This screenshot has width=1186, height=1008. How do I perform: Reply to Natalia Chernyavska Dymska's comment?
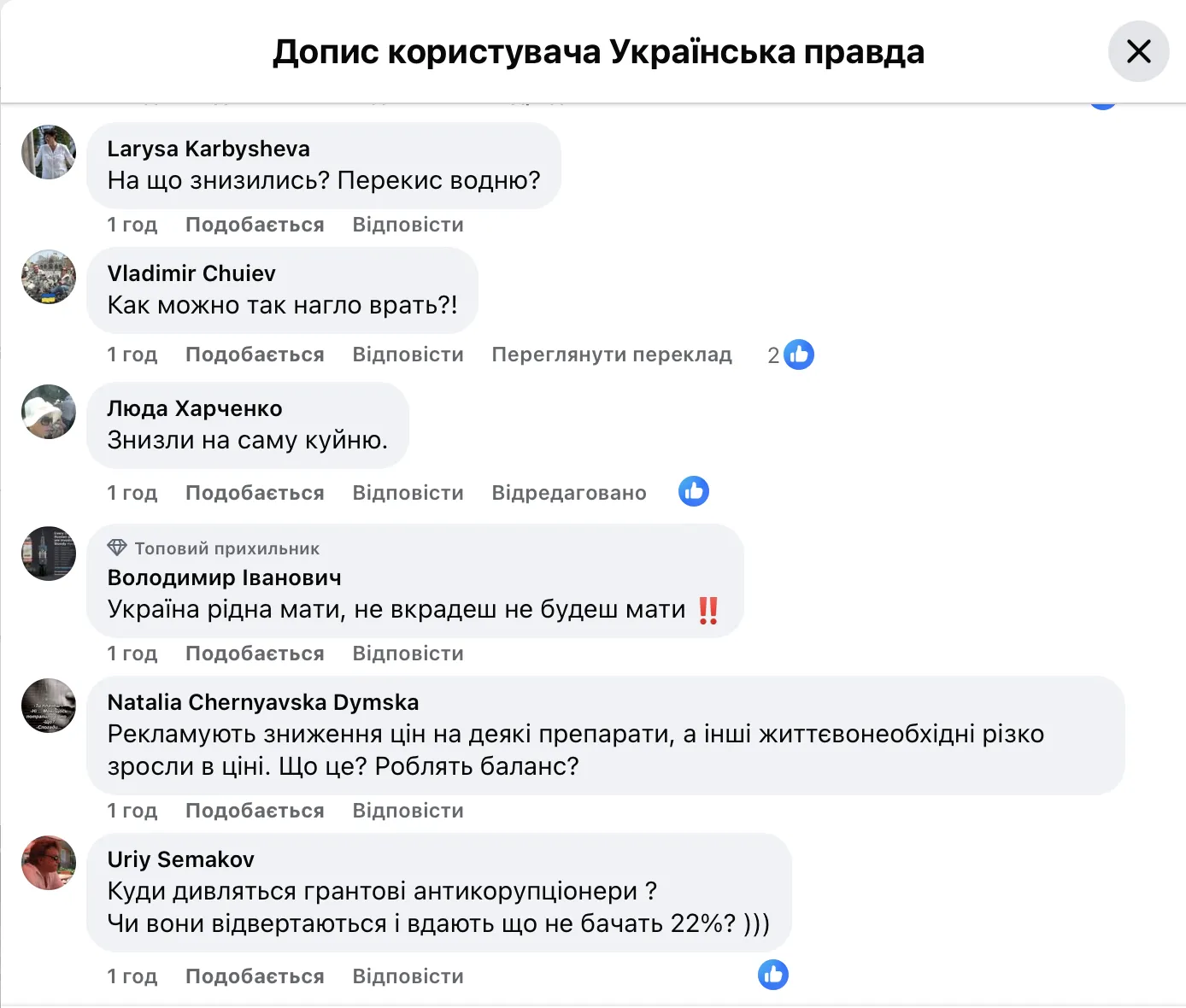pyautogui.click(x=408, y=811)
